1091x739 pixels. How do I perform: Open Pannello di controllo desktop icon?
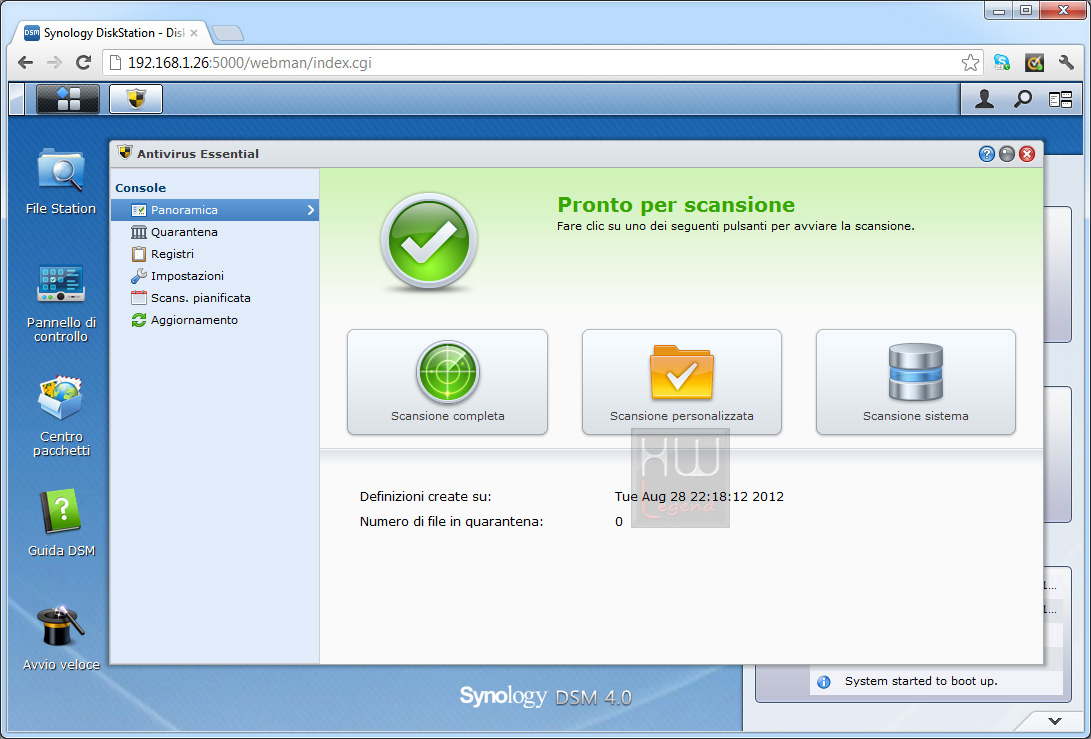(61, 303)
